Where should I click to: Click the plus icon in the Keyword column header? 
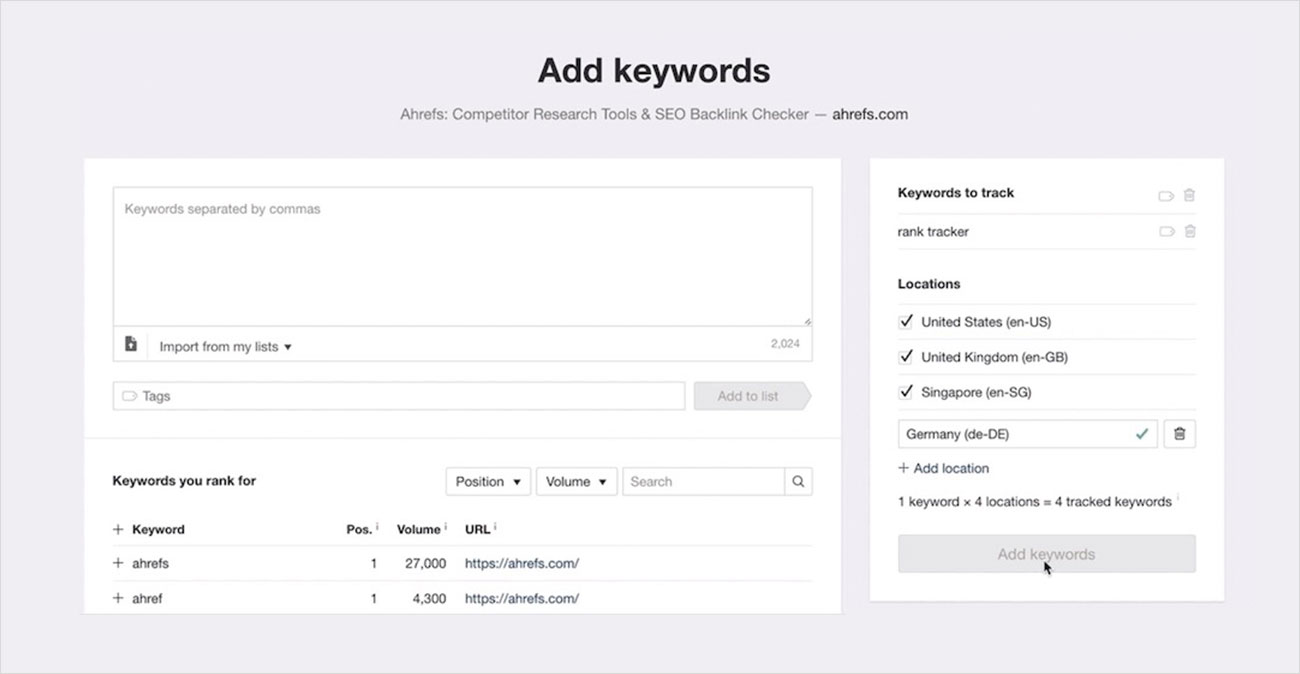coord(118,530)
